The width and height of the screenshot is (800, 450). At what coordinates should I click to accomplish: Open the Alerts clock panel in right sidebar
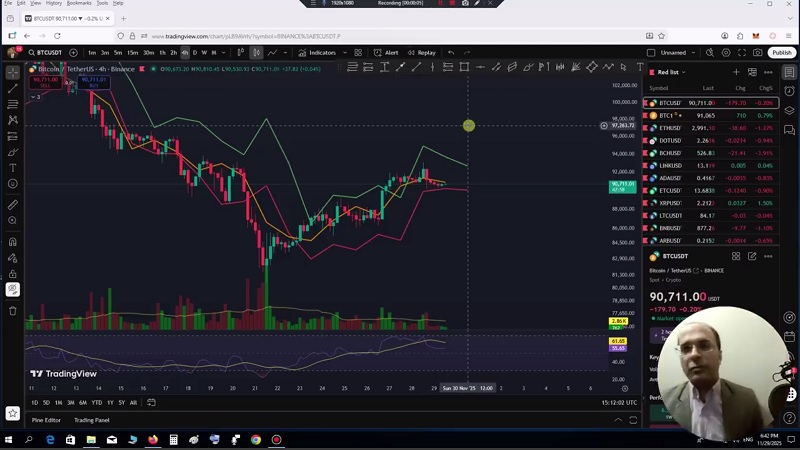(789, 91)
